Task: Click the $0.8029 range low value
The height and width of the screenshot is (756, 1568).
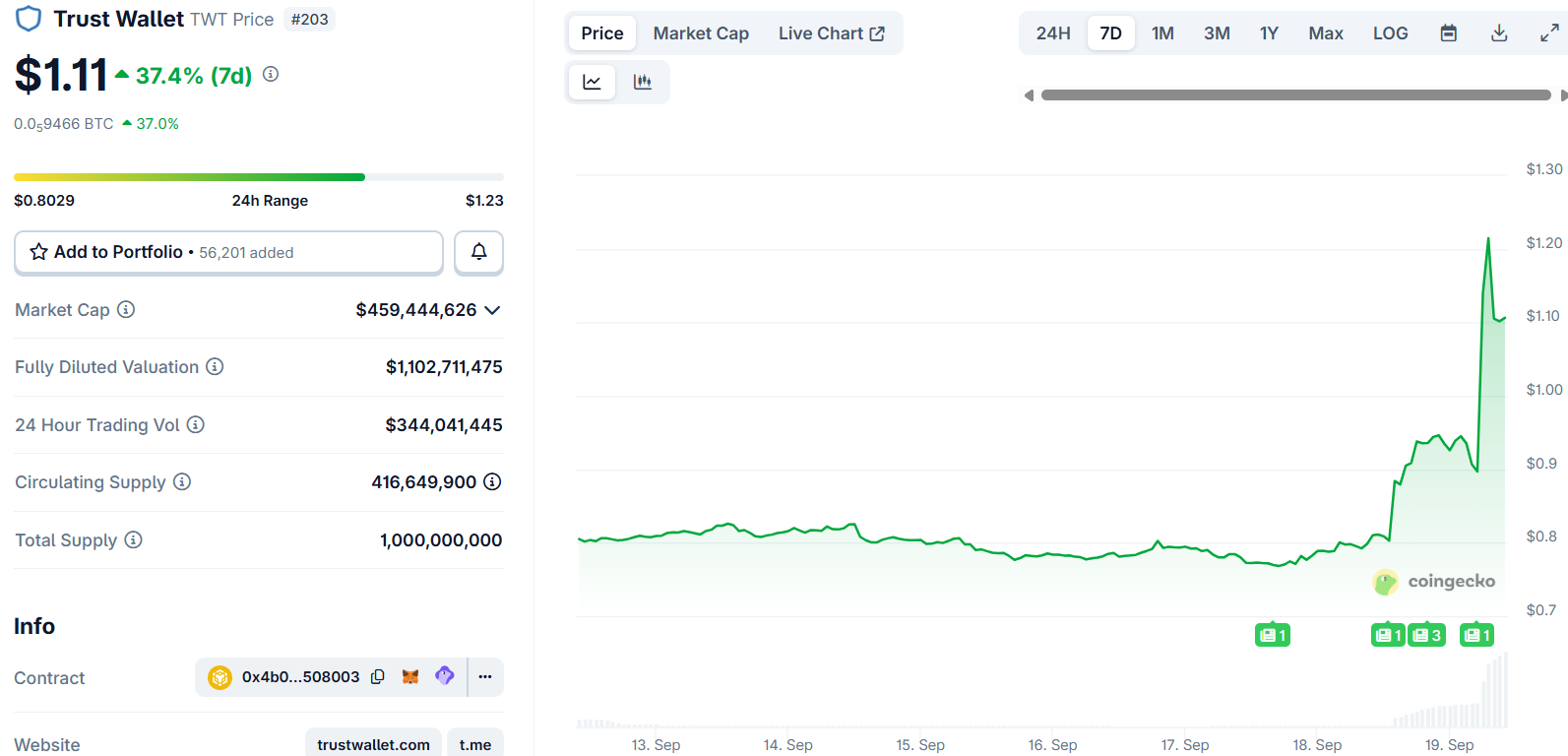Action: [x=44, y=200]
